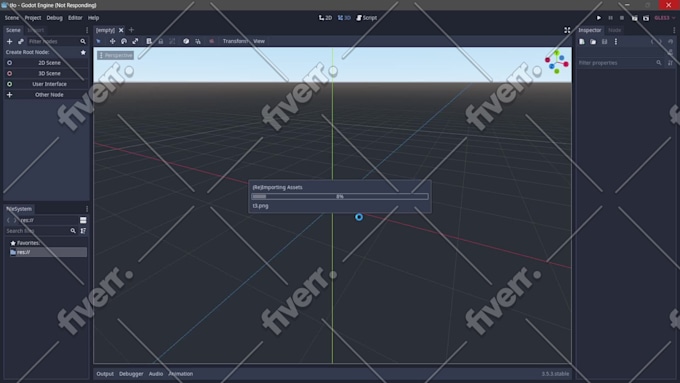Open Scene dock options three-dot menu

click(x=87, y=30)
